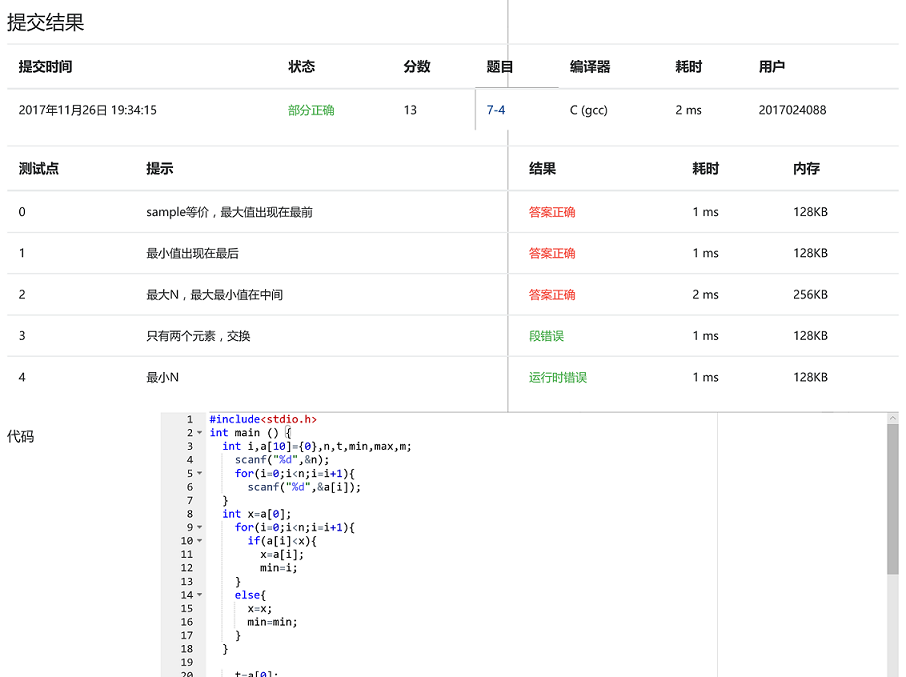Click the 2 ms time for test point 2
This screenshot has width=906, height=677.
click(x=706, y=295)
